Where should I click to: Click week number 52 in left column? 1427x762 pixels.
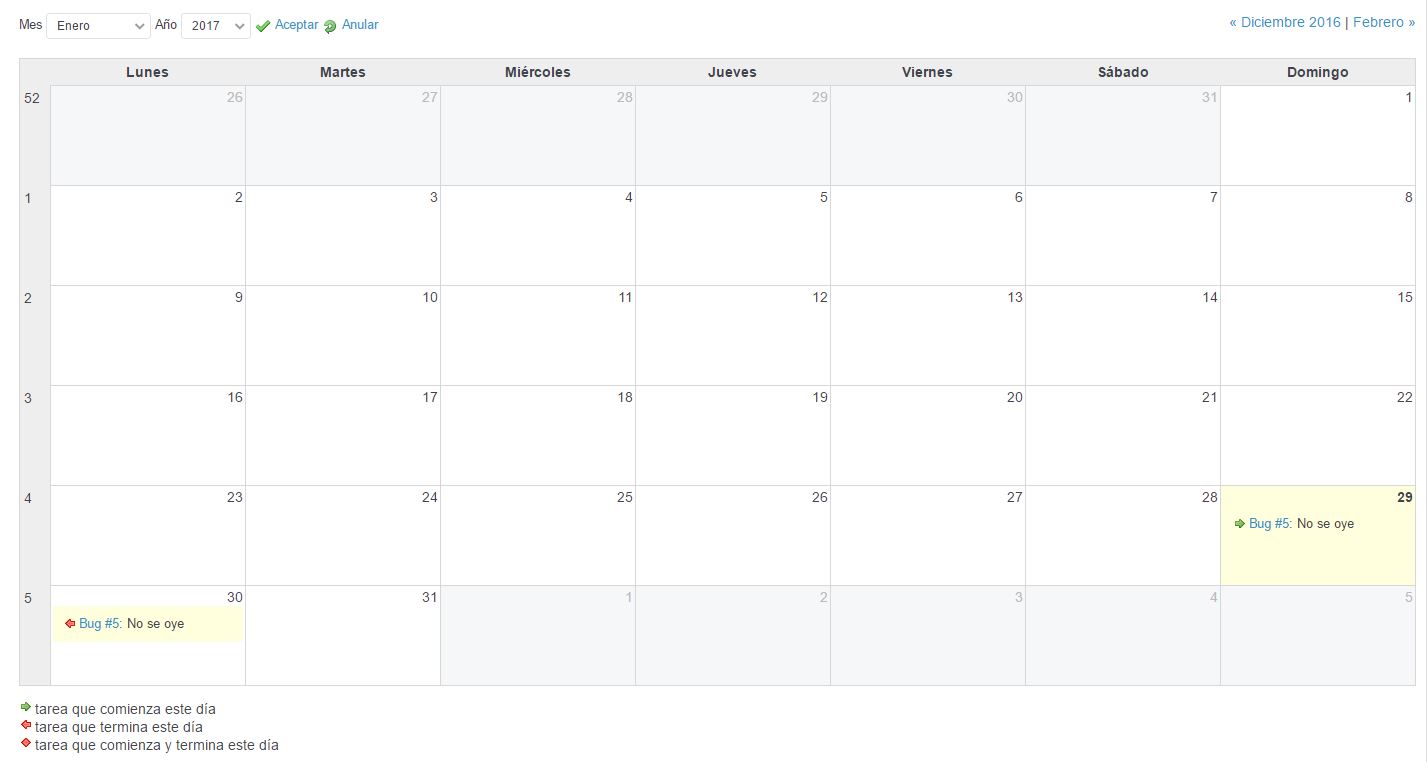(32, 98)
